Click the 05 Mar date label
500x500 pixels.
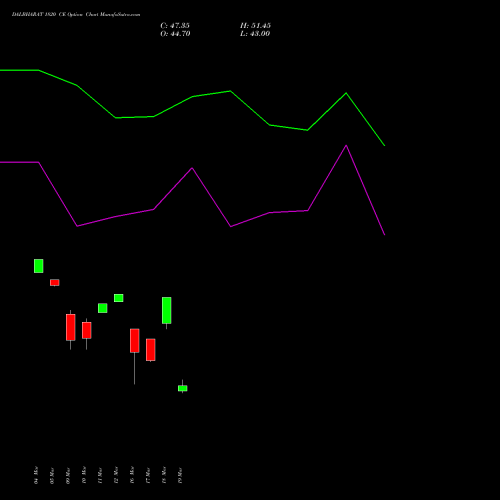(x=52, y=475)
